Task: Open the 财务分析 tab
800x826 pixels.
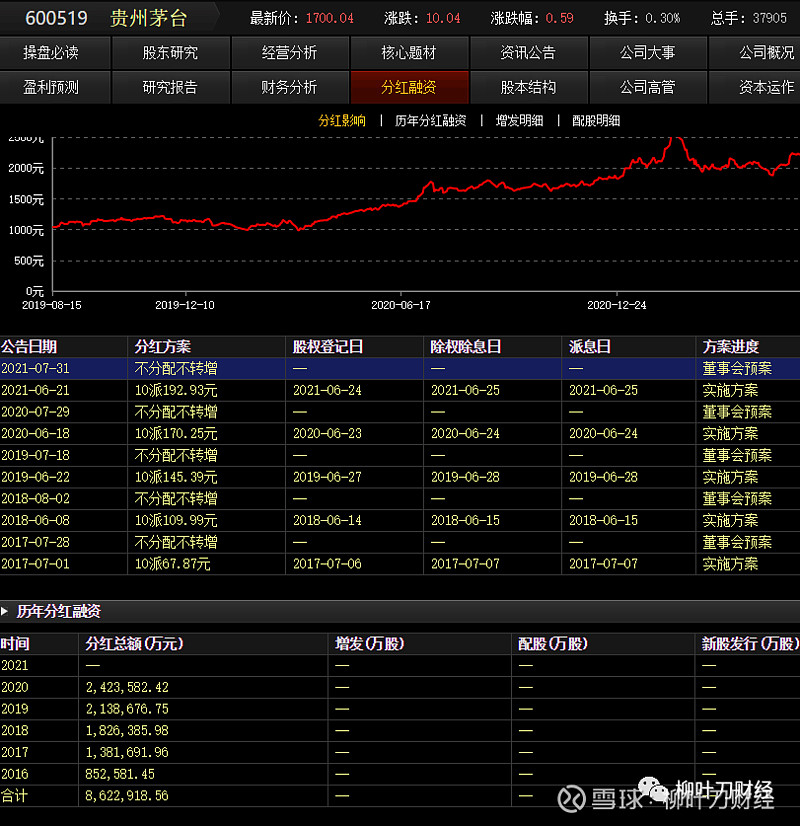Action: [x=290, y=87]
